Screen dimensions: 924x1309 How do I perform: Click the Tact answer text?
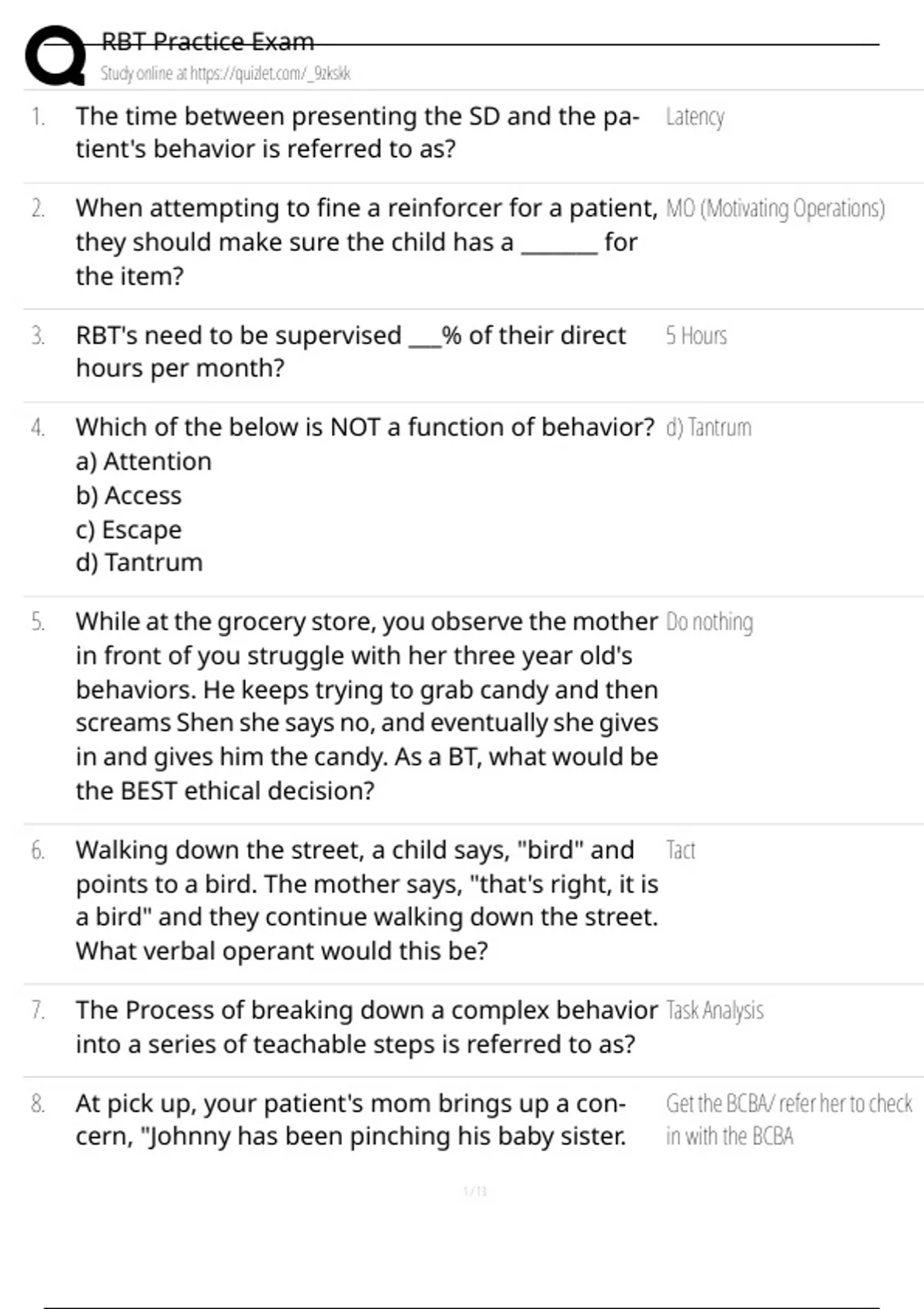click(x=681, y=850)
